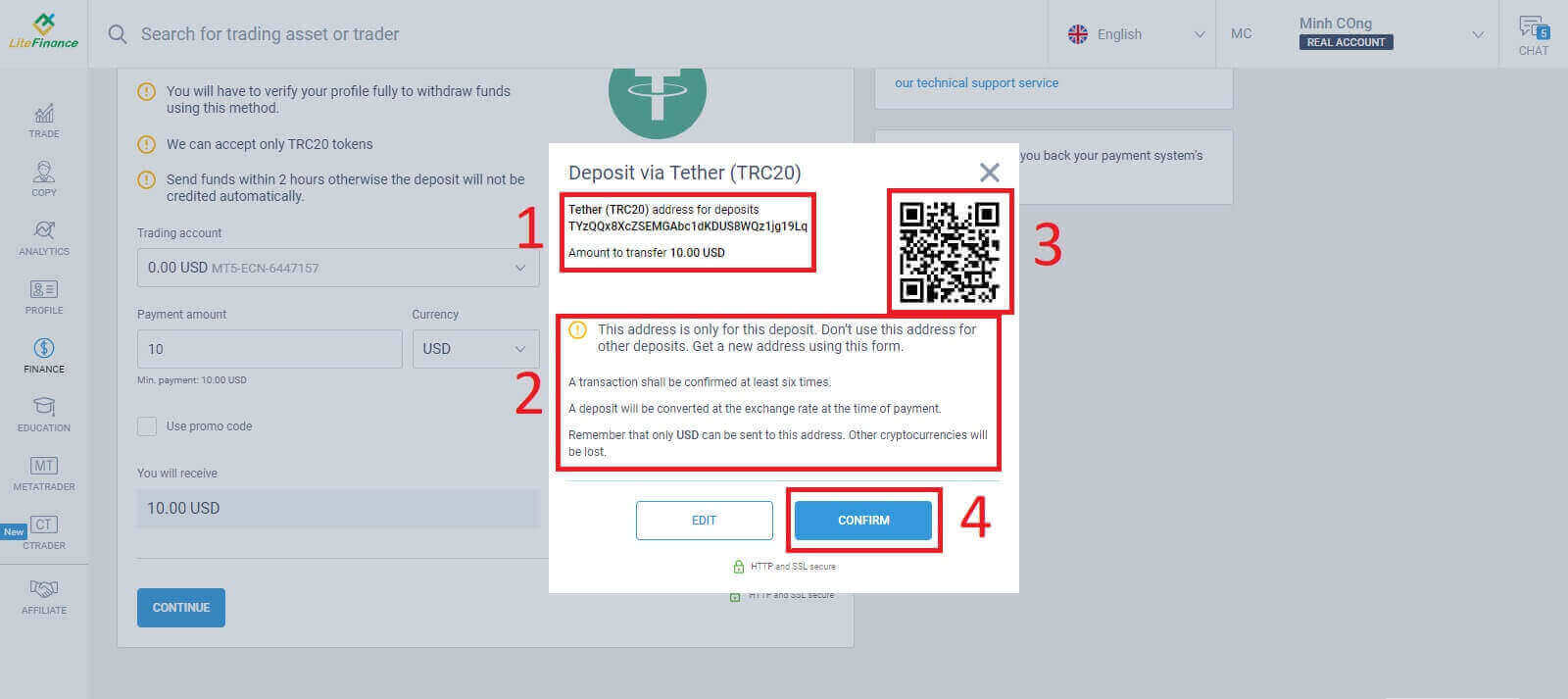
Task: Open the USD currency dropdown
Action: click(x=475, y=349)
